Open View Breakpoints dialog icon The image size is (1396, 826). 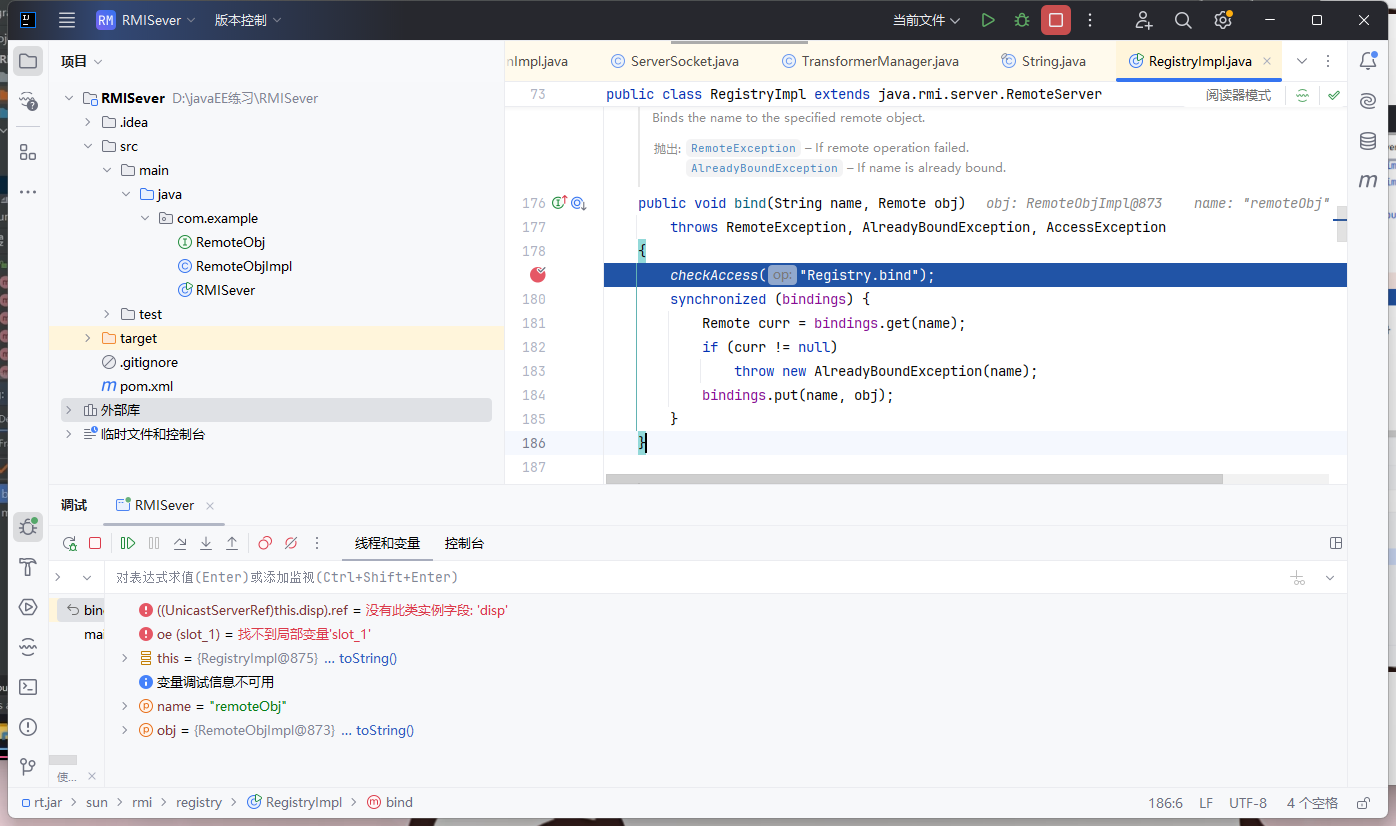pos(265,543)
